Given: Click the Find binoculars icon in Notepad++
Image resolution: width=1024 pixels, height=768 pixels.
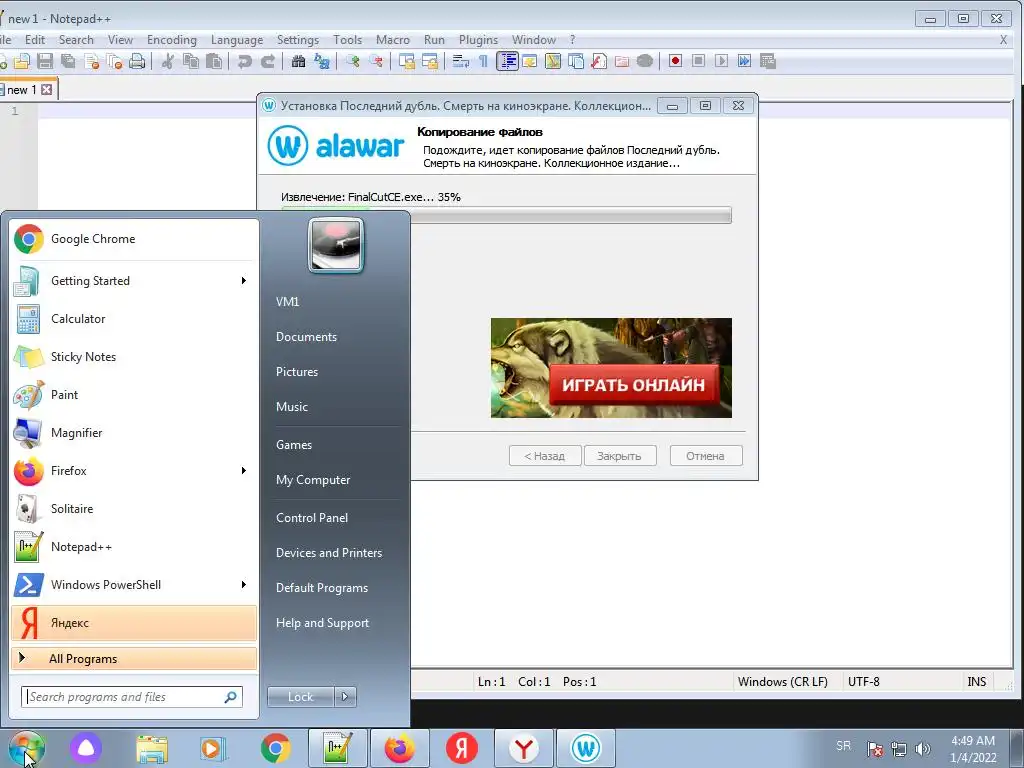Looking at the screenshot, I should 298,61.
